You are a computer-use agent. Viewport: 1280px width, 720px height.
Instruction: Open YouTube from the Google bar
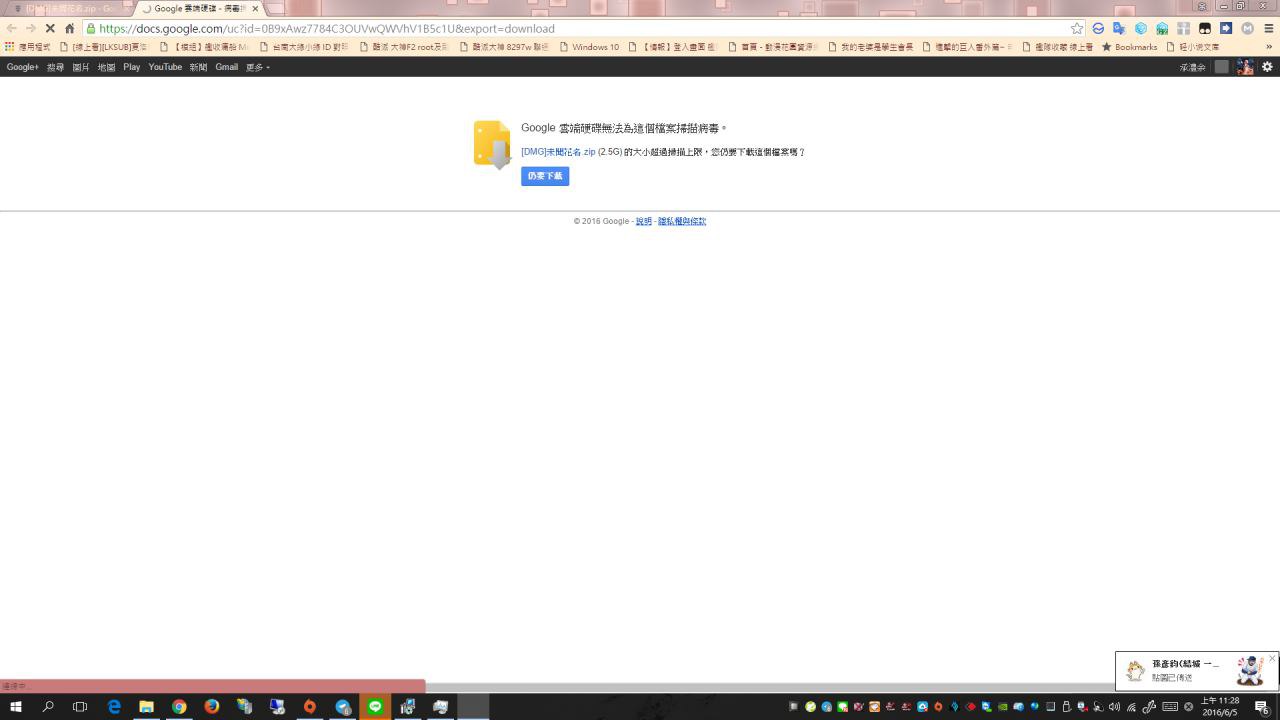tap(165, 67)
